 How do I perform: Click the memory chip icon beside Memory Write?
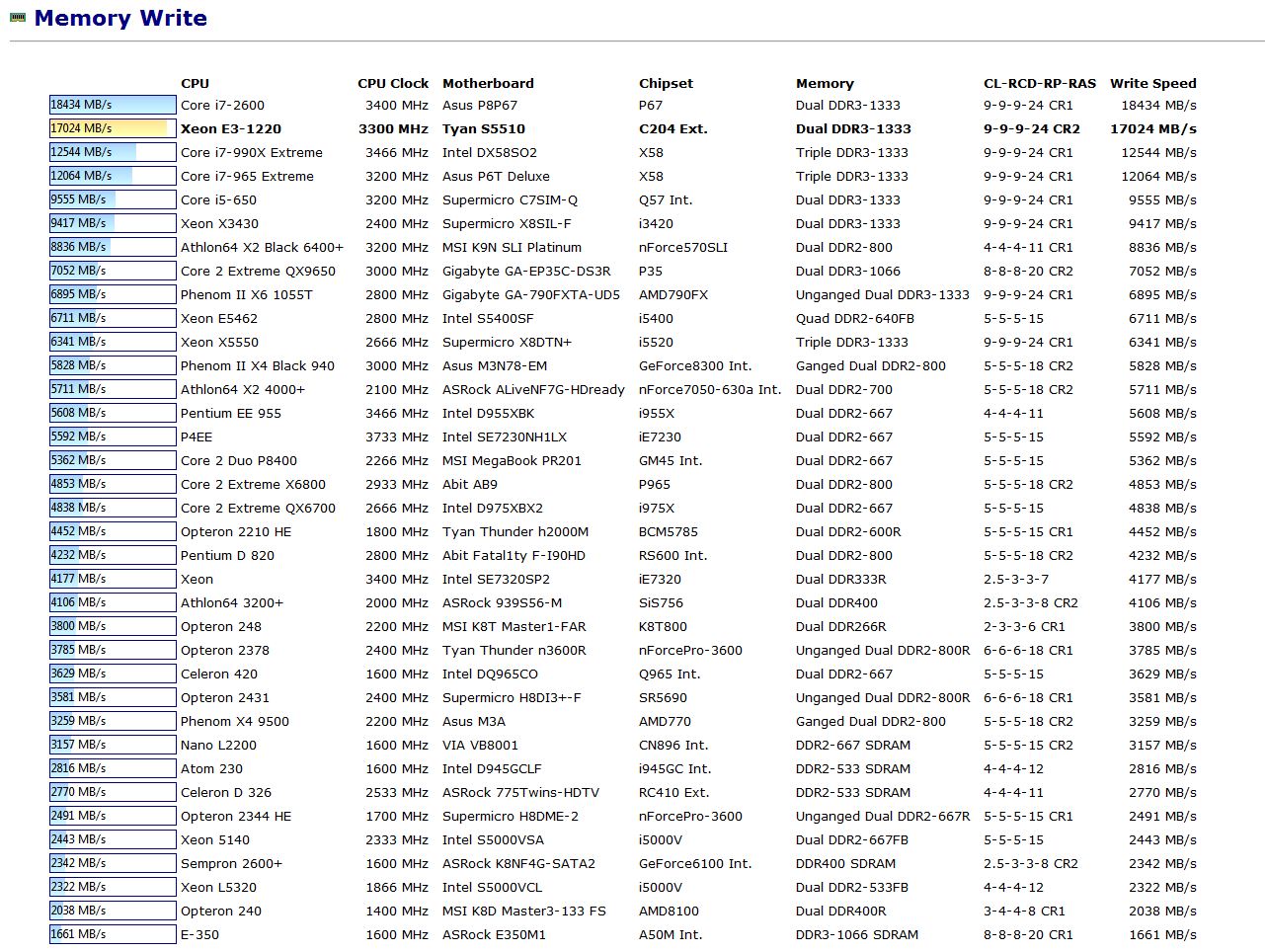[x=18, y=17]
